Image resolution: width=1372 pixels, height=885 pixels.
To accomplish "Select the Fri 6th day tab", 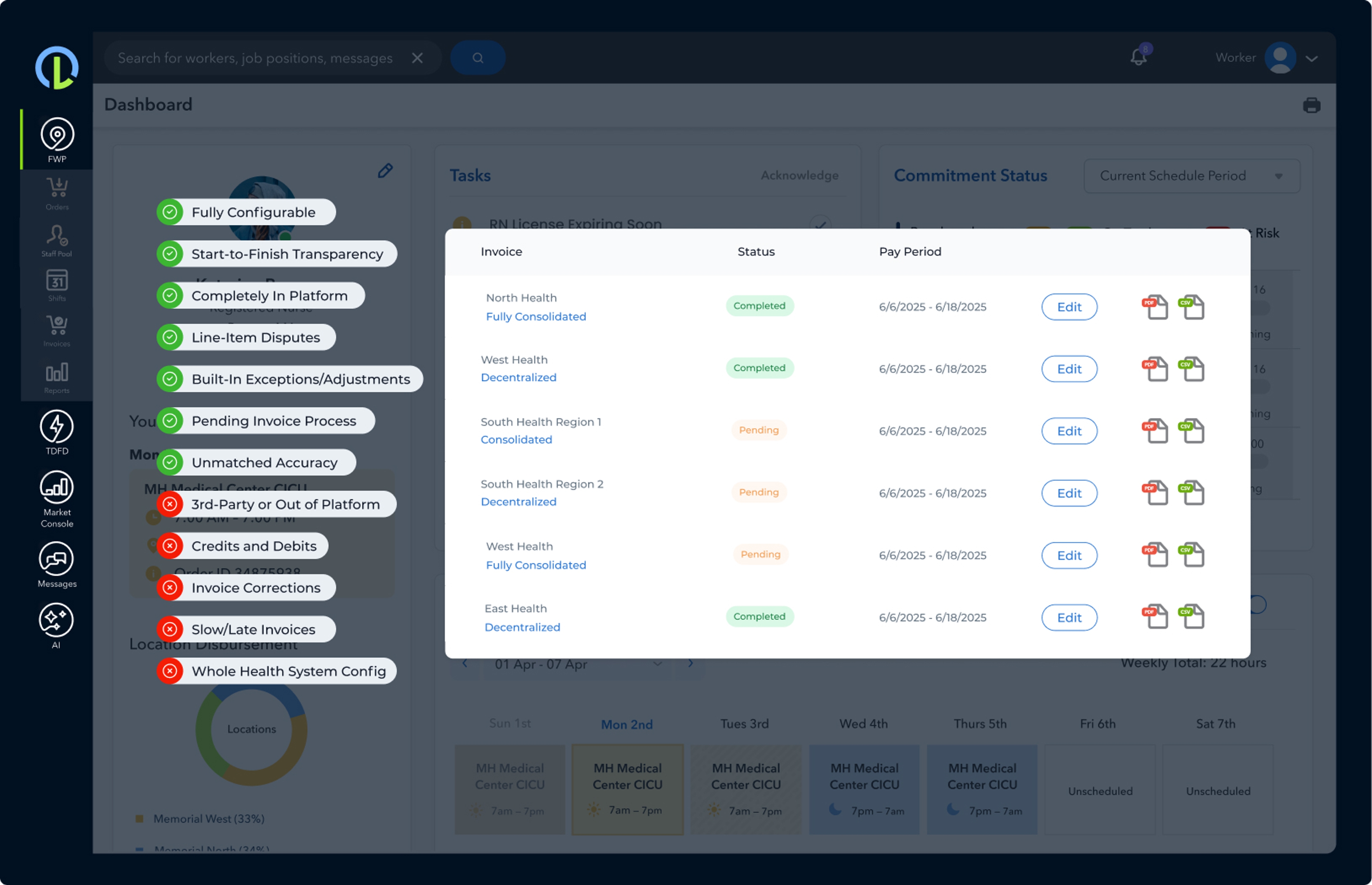I will [1098, 724].
